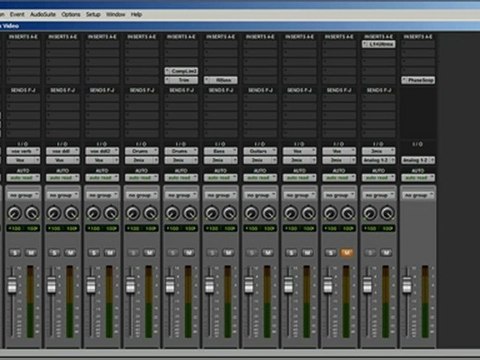Click left pan knob on vox ddl strip
The image size is (480, 360).
pyautogui.click(x=54, y=213)
